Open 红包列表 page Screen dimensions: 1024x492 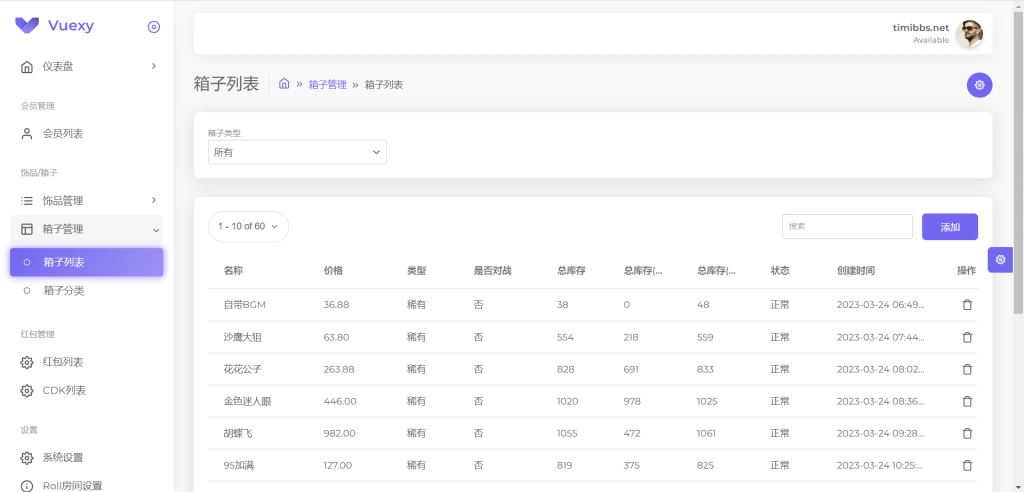click(87, 362)
